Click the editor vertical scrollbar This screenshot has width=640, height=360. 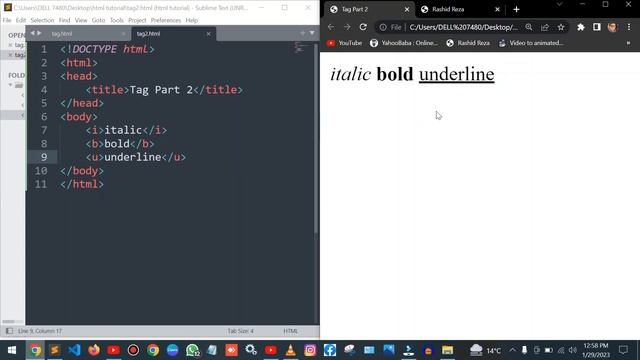pos(316,139)
